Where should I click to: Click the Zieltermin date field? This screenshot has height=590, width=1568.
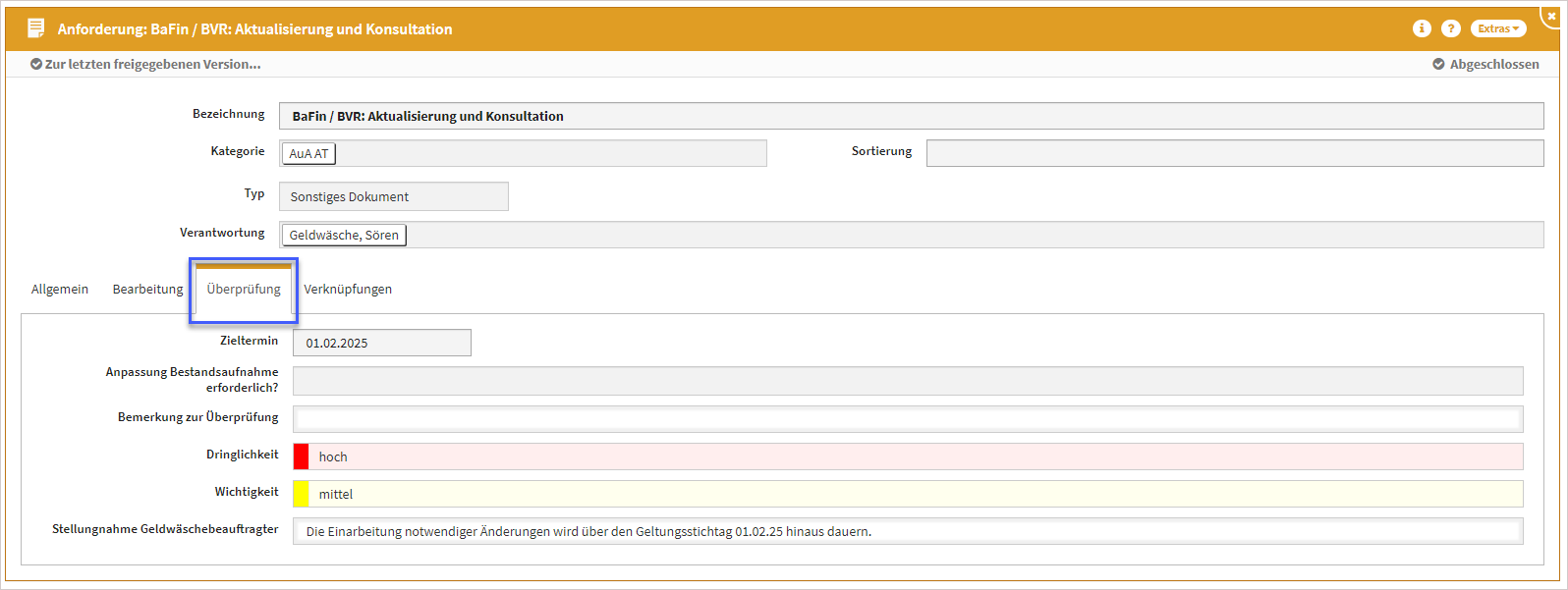pyautogui.click(x=381, y=343)
